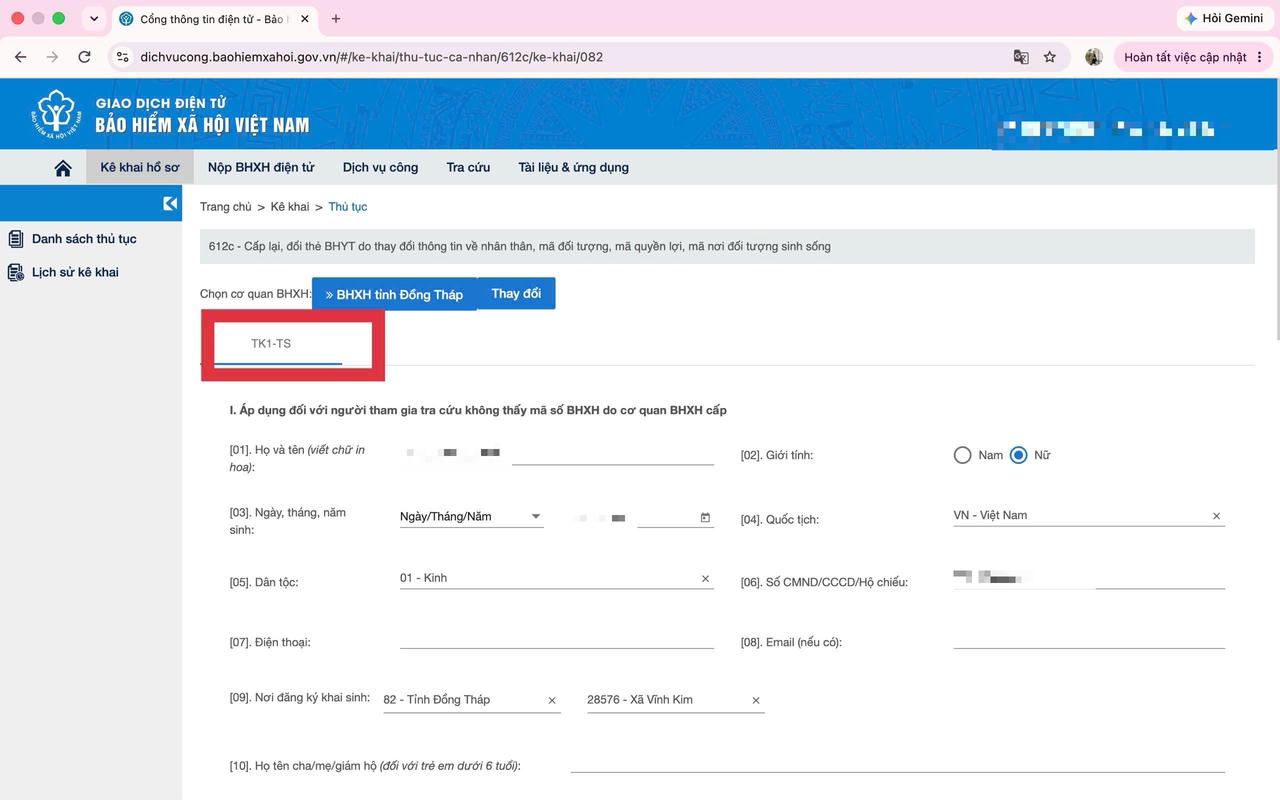This screenshot has width=1280, height=800.
Task: Clear the Quốc tịch VN - Việt Nam value
Action: pos(1216,516)
